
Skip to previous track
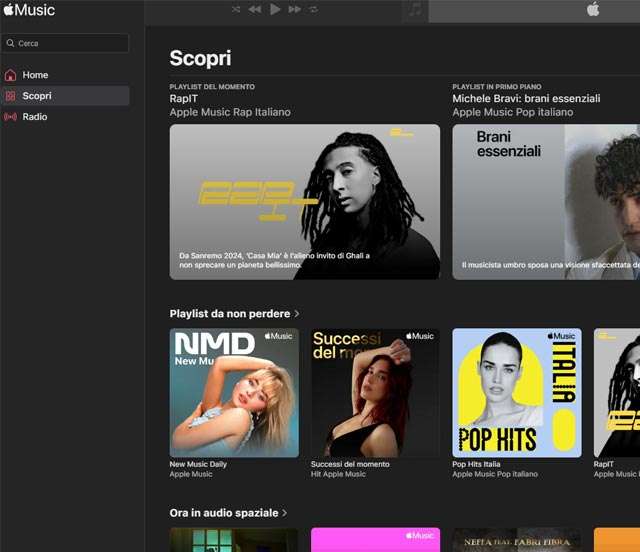tap(255, 9)
